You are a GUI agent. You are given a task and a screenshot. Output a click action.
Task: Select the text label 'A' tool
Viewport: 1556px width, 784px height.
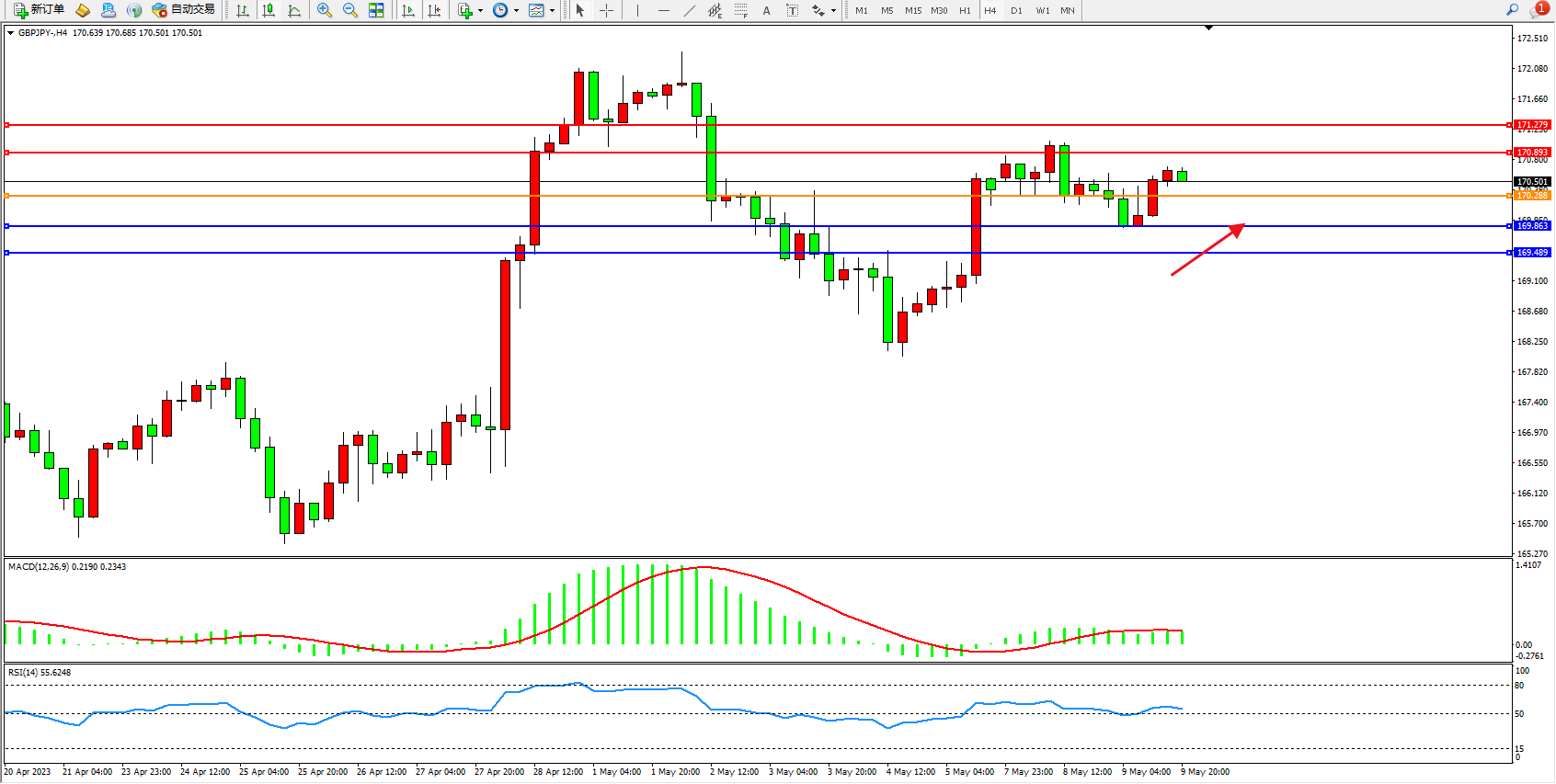766,10
